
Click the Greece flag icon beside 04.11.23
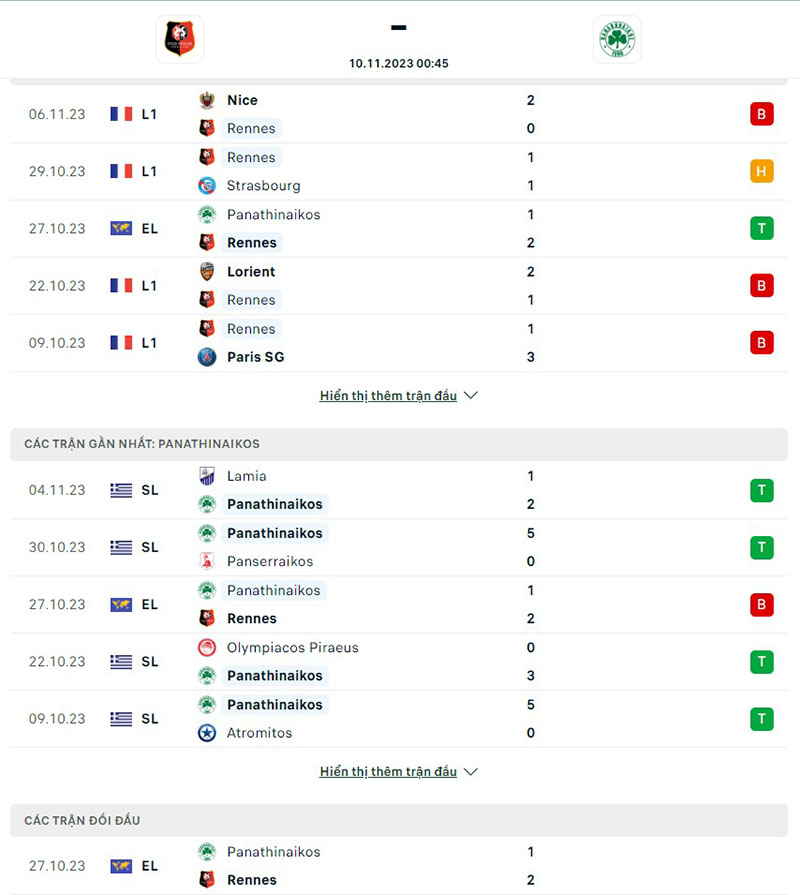click(120, 490)
